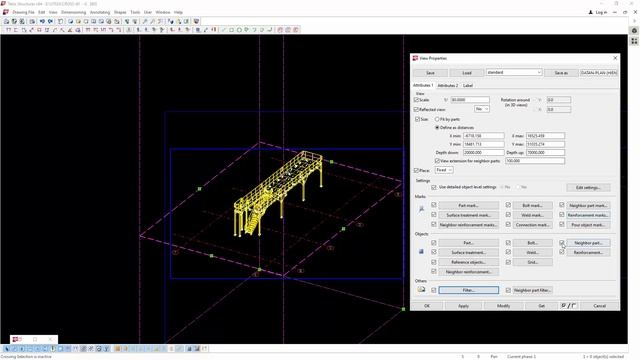Open the top icon of right side panel
Image resolution: width=640 pixels, height=360 pixels.
point(634,31)
